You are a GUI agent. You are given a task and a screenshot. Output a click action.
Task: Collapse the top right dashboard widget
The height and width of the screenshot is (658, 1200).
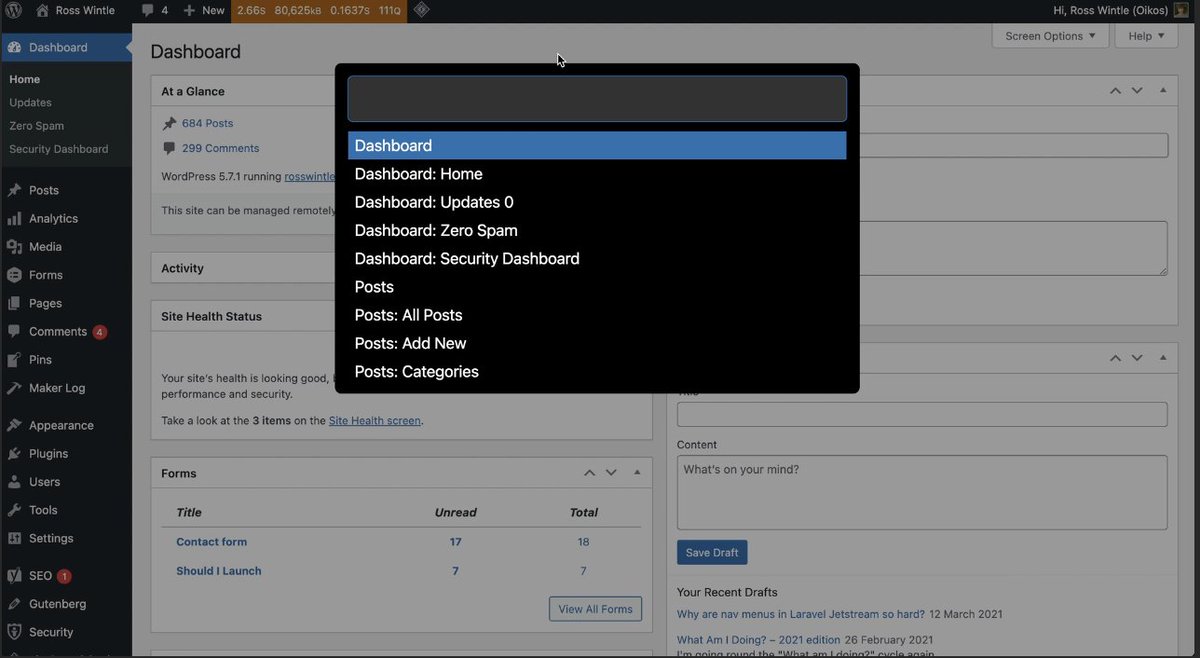(x=1162, y=91)
